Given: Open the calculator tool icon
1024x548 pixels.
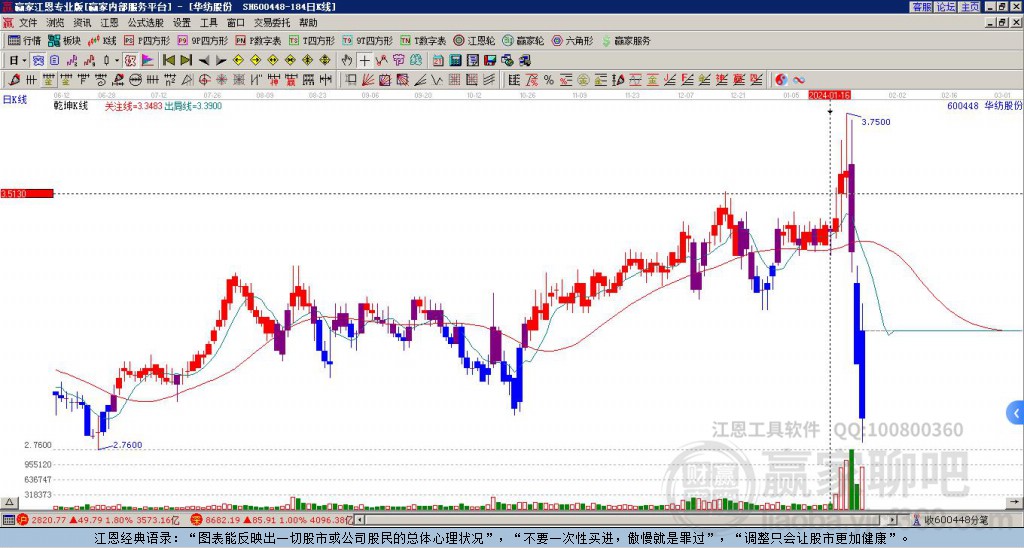Looking at the screenshot, I should (455, 60).
